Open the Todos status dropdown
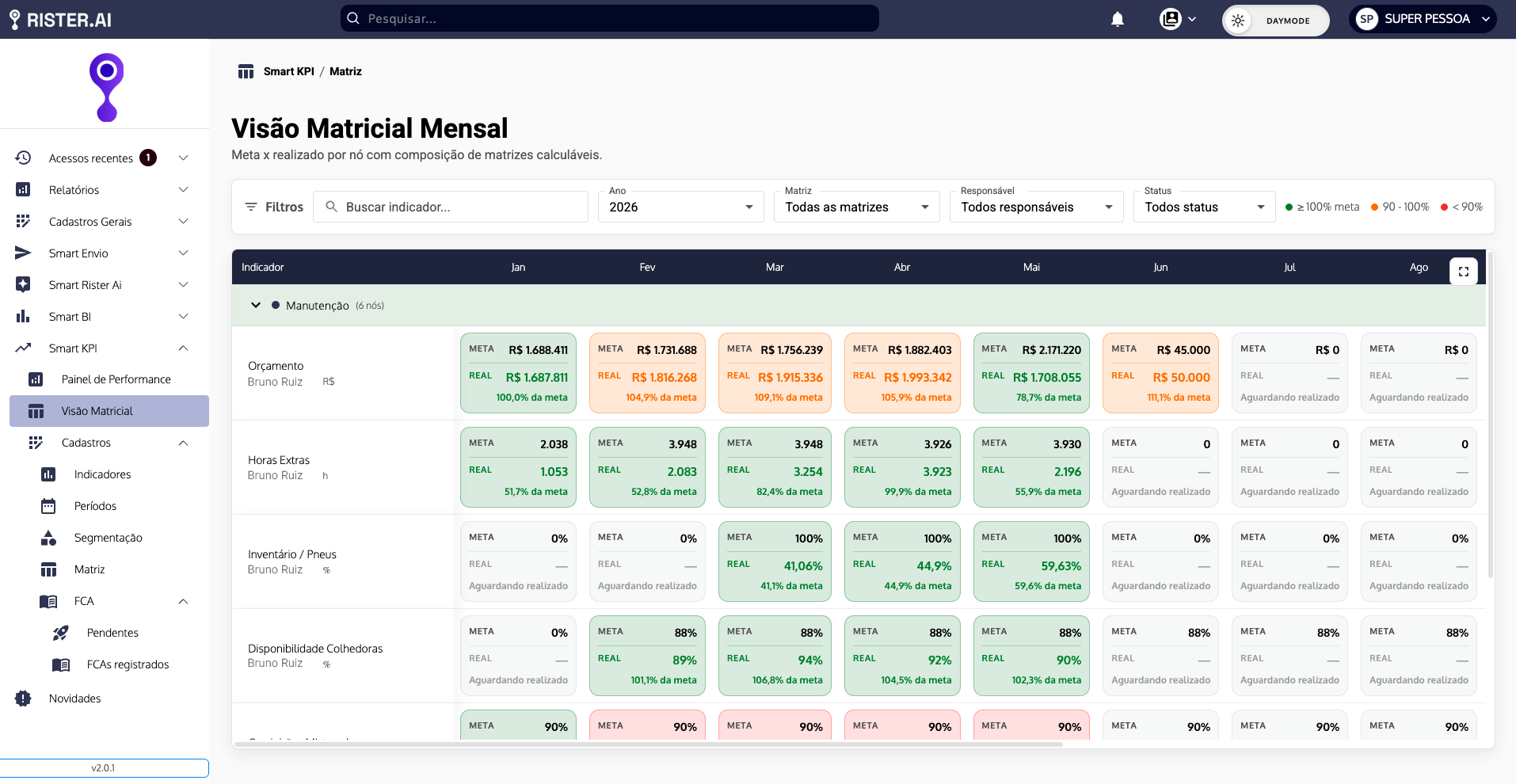This screenshot has height=784, width=1516. coord(1204,207)
